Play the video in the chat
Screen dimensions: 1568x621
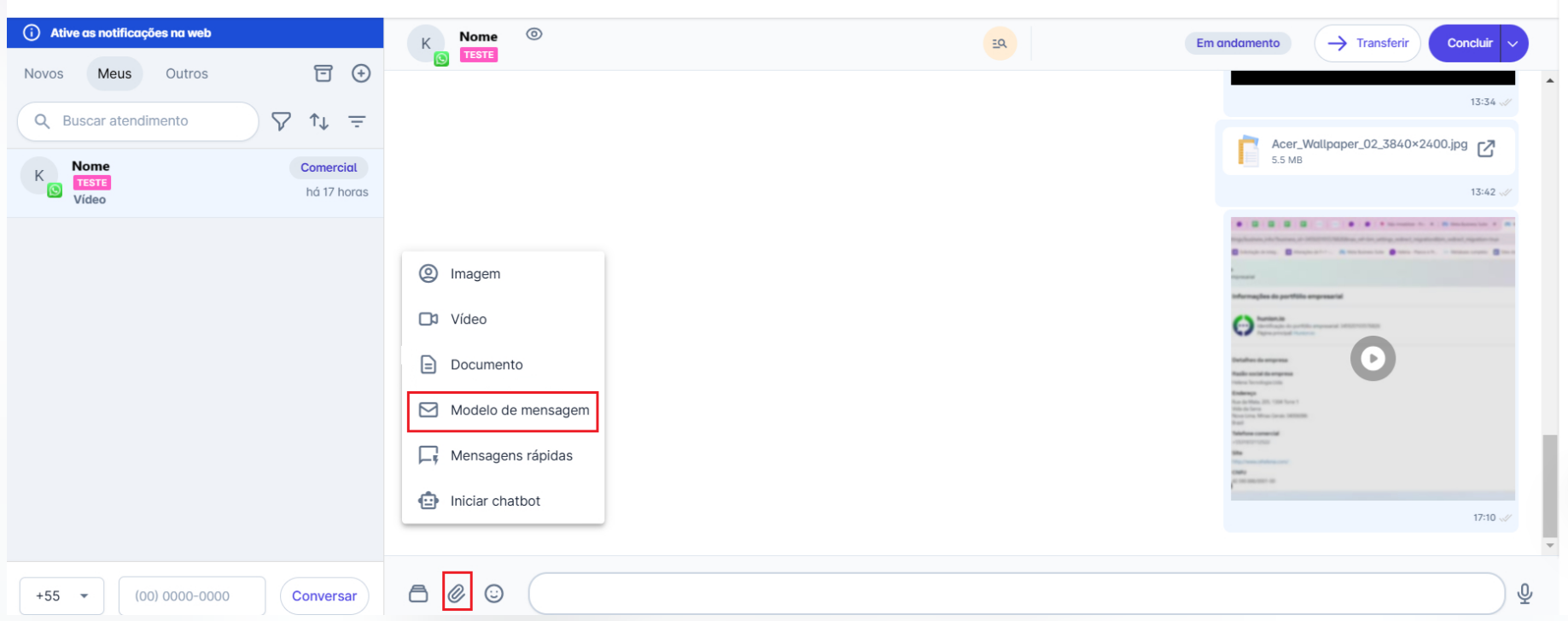click(1373, 359)
